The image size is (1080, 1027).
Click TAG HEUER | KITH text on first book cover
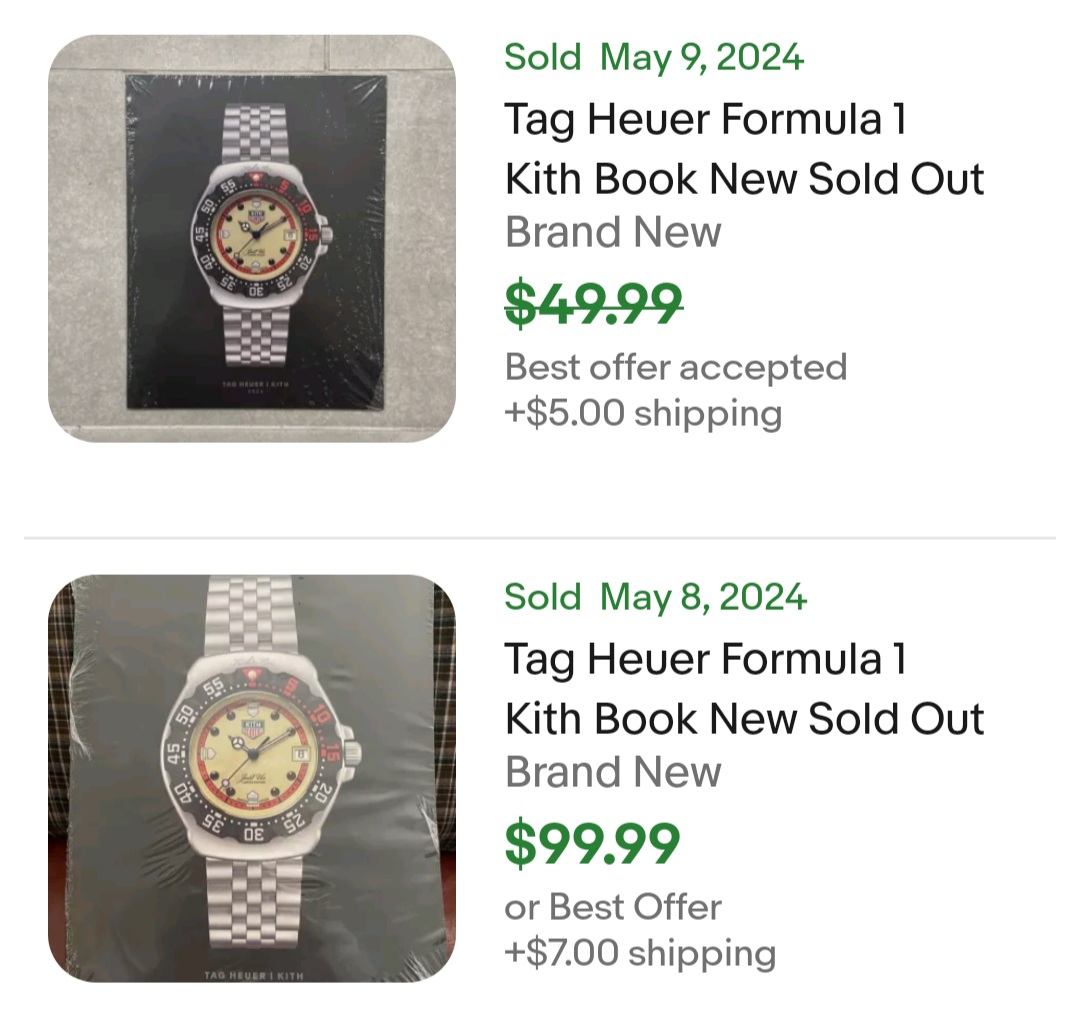256,384
